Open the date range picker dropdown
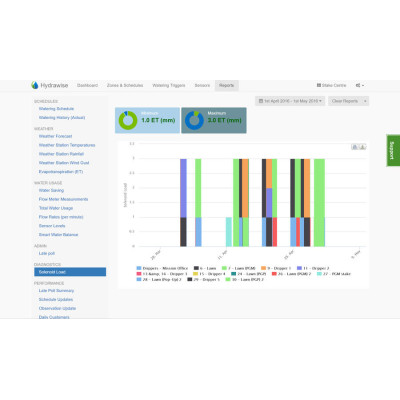This screenshot has height=400, width=400. 290,101
